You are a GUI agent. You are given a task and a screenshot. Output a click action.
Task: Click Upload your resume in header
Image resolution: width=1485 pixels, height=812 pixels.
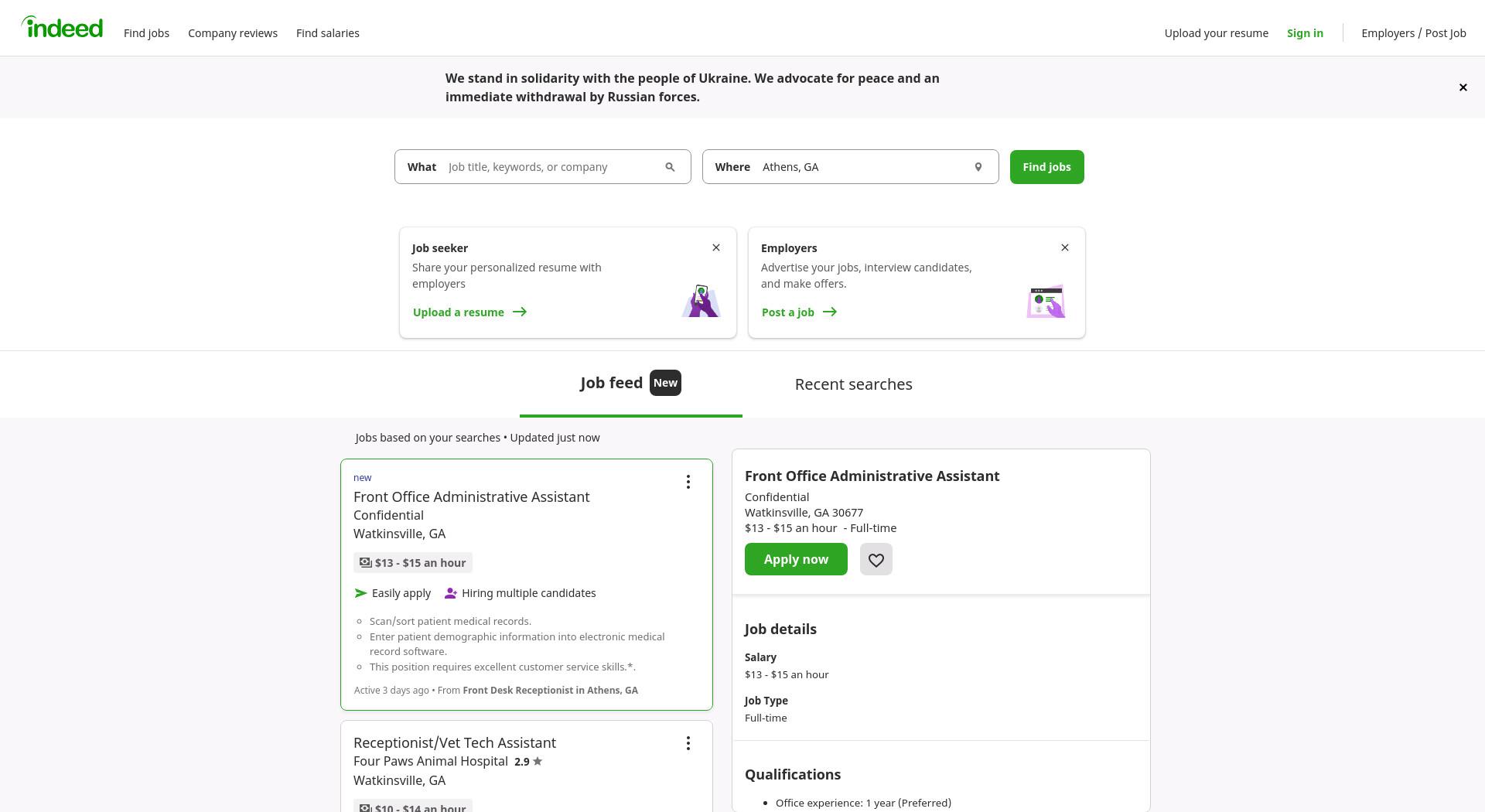pyautogui.click(x=1217, y=33)
